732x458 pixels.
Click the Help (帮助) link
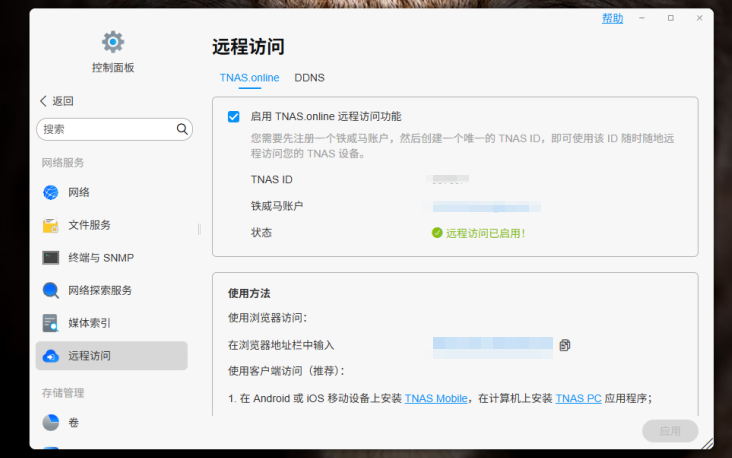pos(612,19)
